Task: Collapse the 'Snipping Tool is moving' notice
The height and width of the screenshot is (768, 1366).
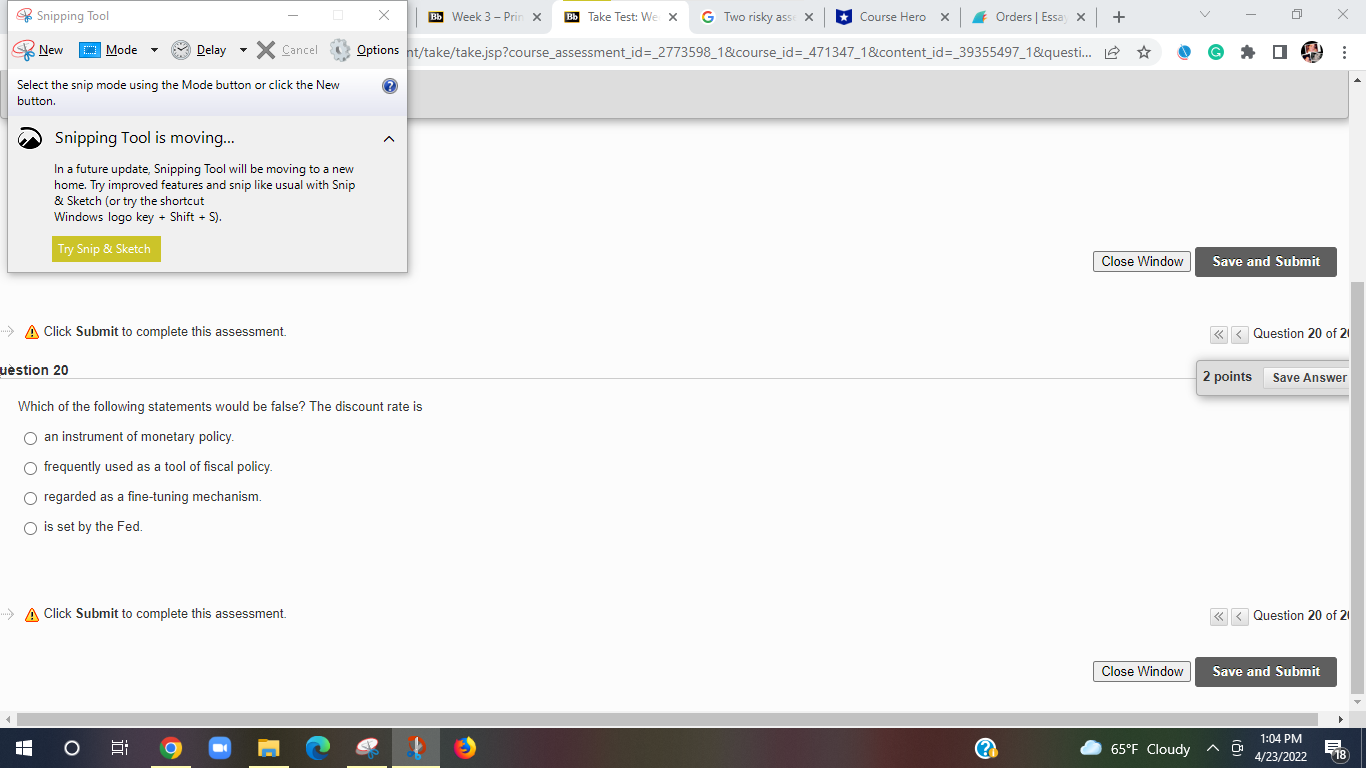Action: point(389,139)
